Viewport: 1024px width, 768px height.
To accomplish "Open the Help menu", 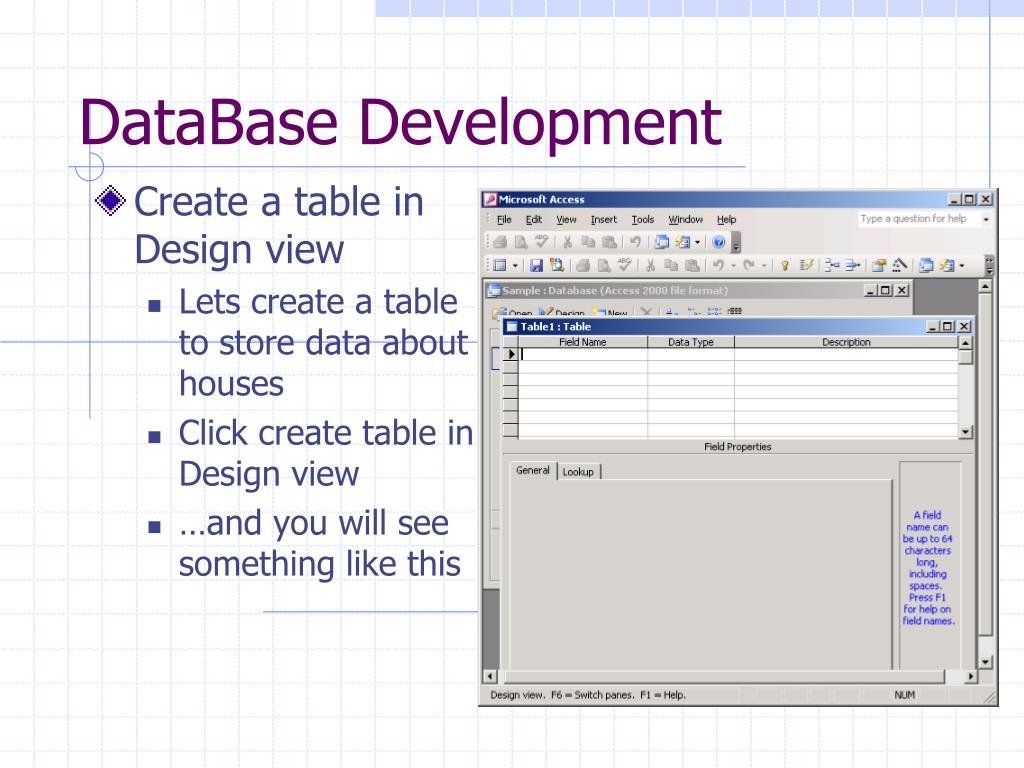I will [x=726, y=219].
